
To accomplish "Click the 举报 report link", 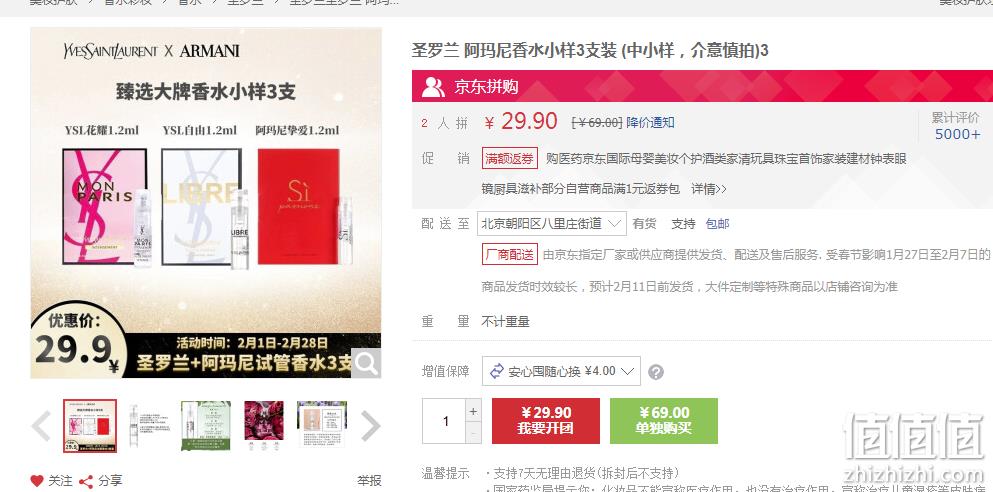I will click(x=369, y=481).
